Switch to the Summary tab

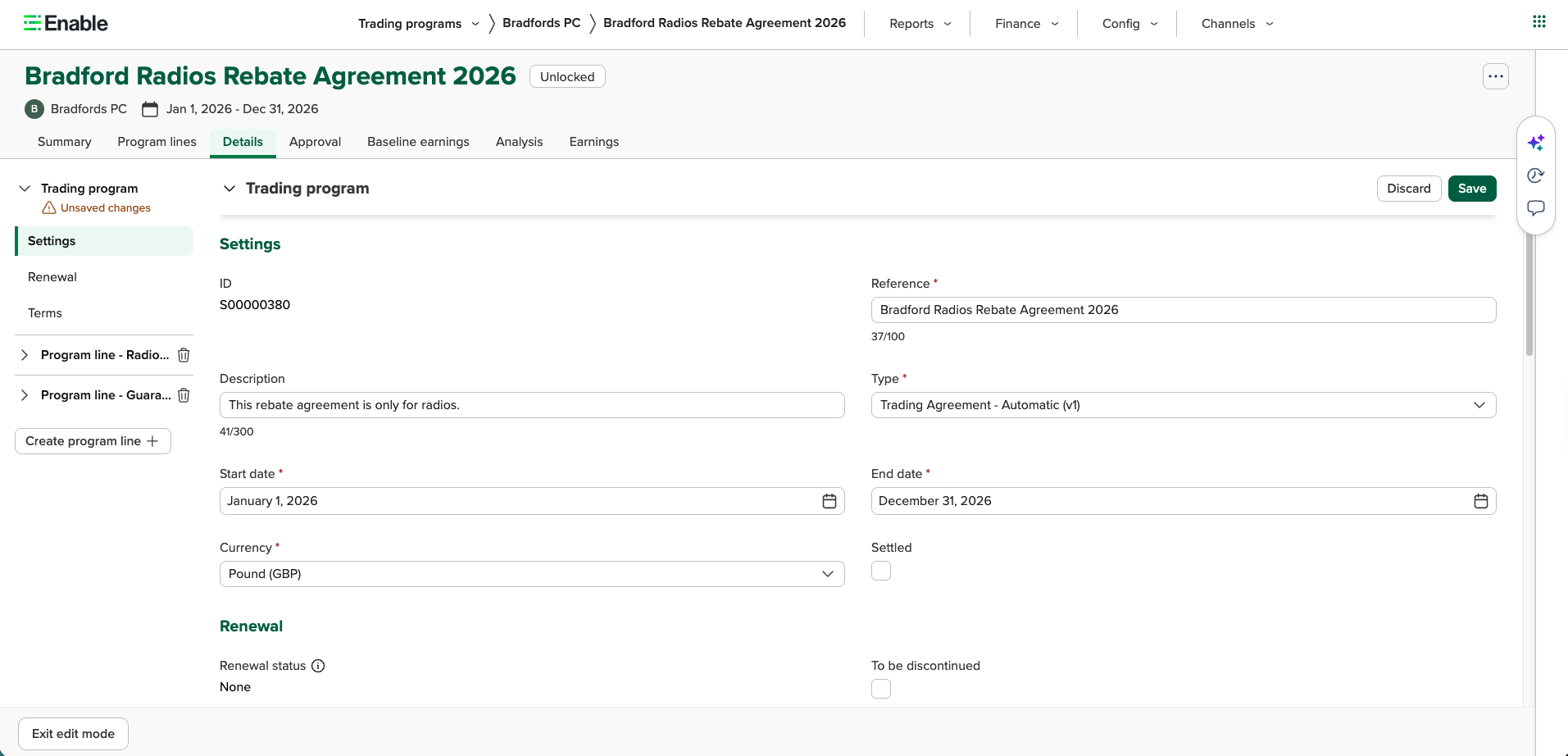(65, 142)
